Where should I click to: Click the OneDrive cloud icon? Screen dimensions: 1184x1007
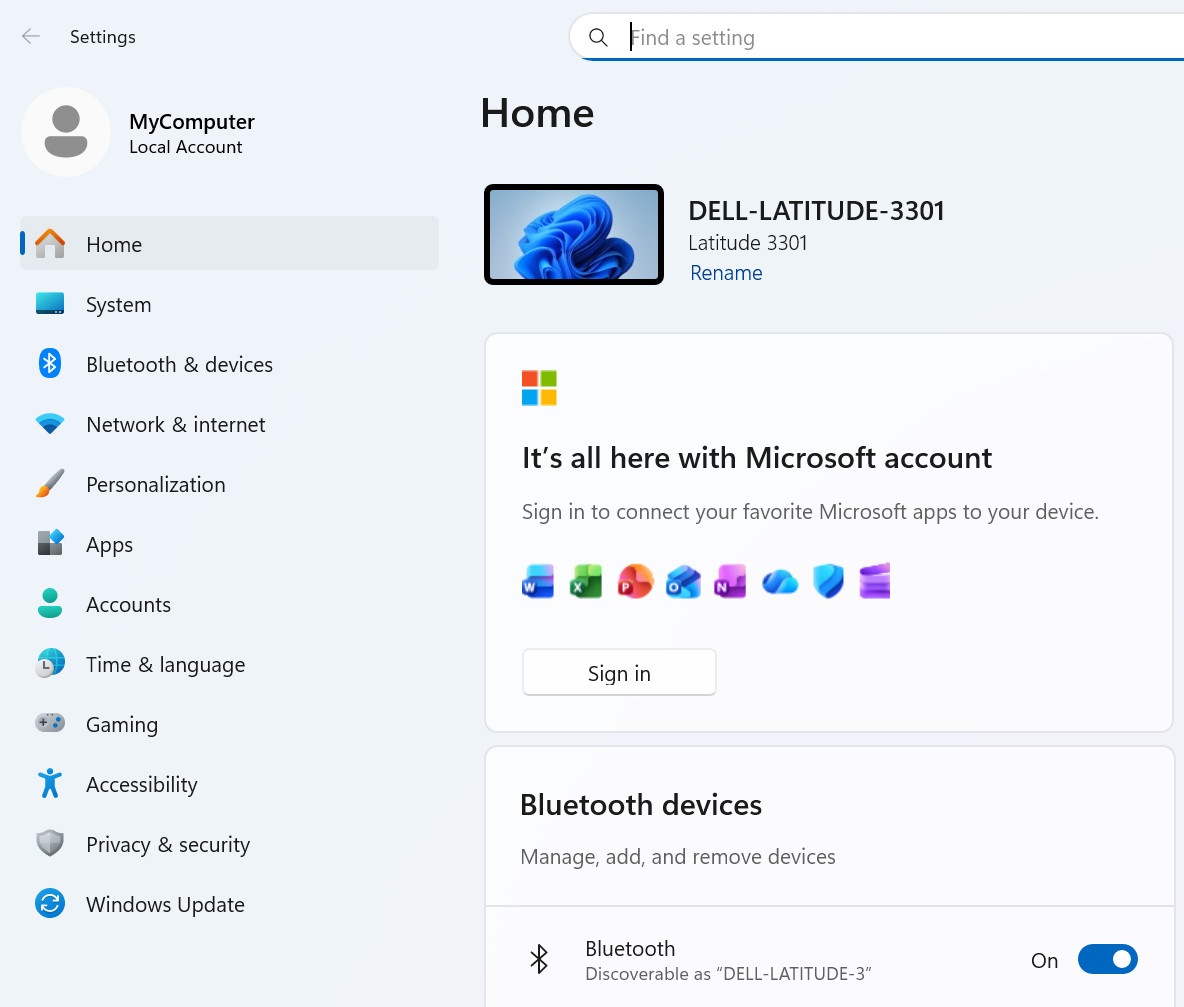780,582
